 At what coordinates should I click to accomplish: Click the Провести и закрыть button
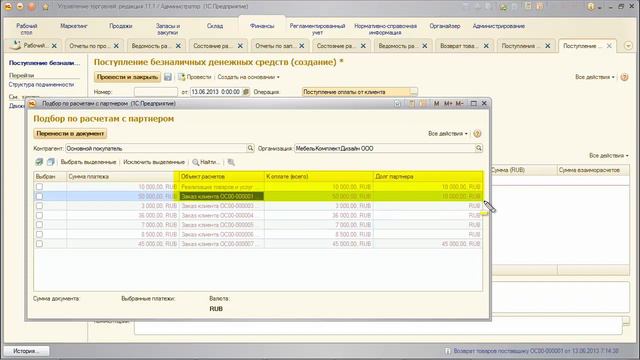(127, 77)
